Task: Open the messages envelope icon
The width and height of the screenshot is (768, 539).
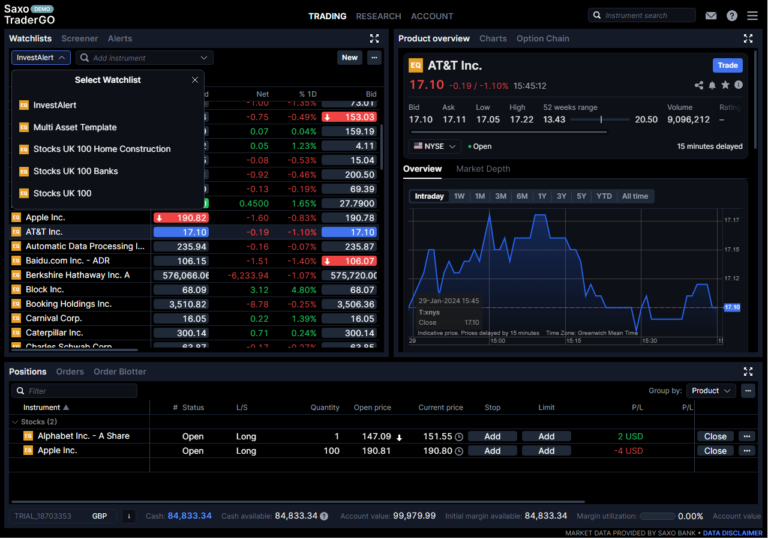Action: coord(711,16)
